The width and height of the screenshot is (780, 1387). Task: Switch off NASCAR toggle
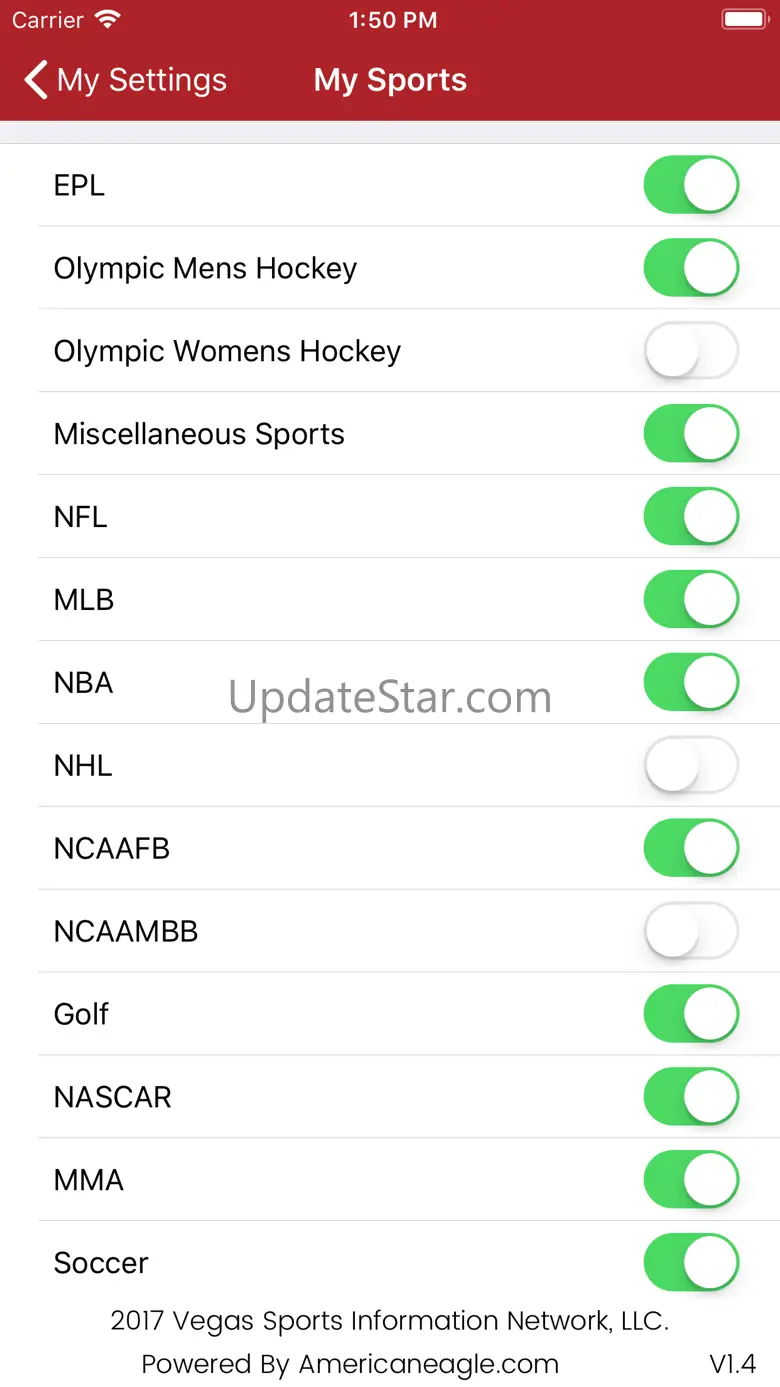coord(691,1097)
